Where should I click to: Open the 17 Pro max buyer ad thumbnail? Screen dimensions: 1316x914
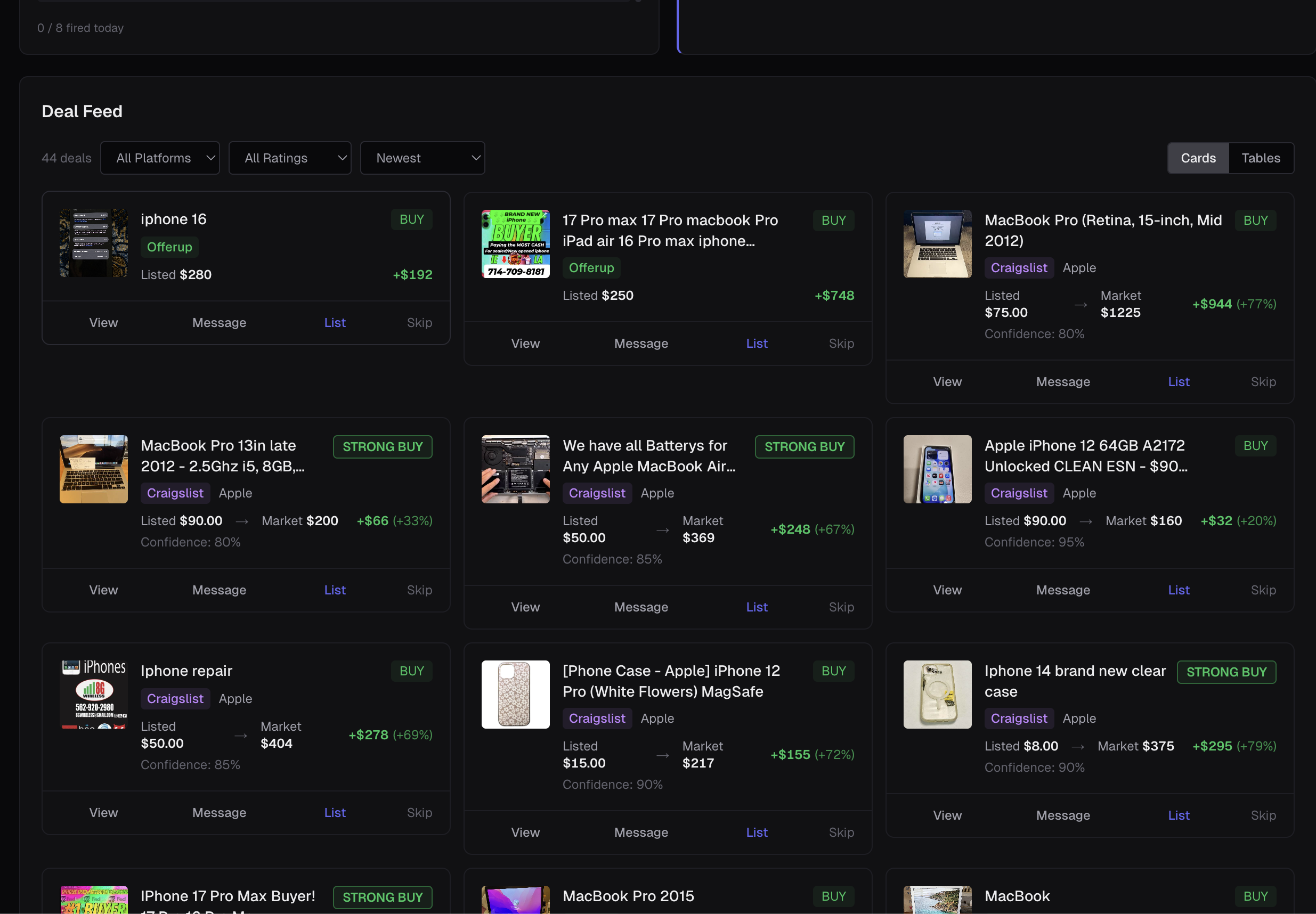[x=516, y=244]
